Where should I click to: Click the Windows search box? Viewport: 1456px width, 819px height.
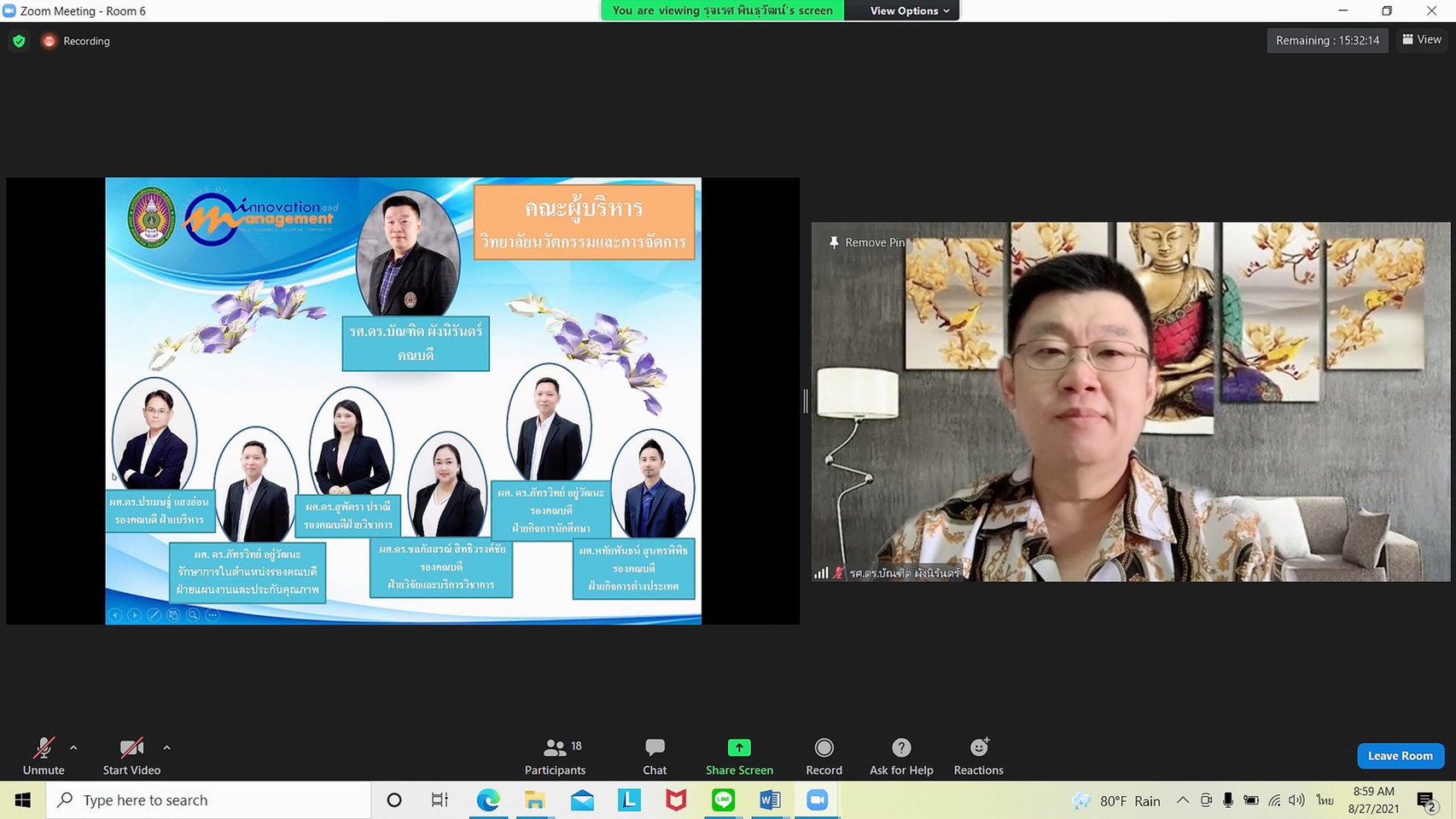pos(209,800)
